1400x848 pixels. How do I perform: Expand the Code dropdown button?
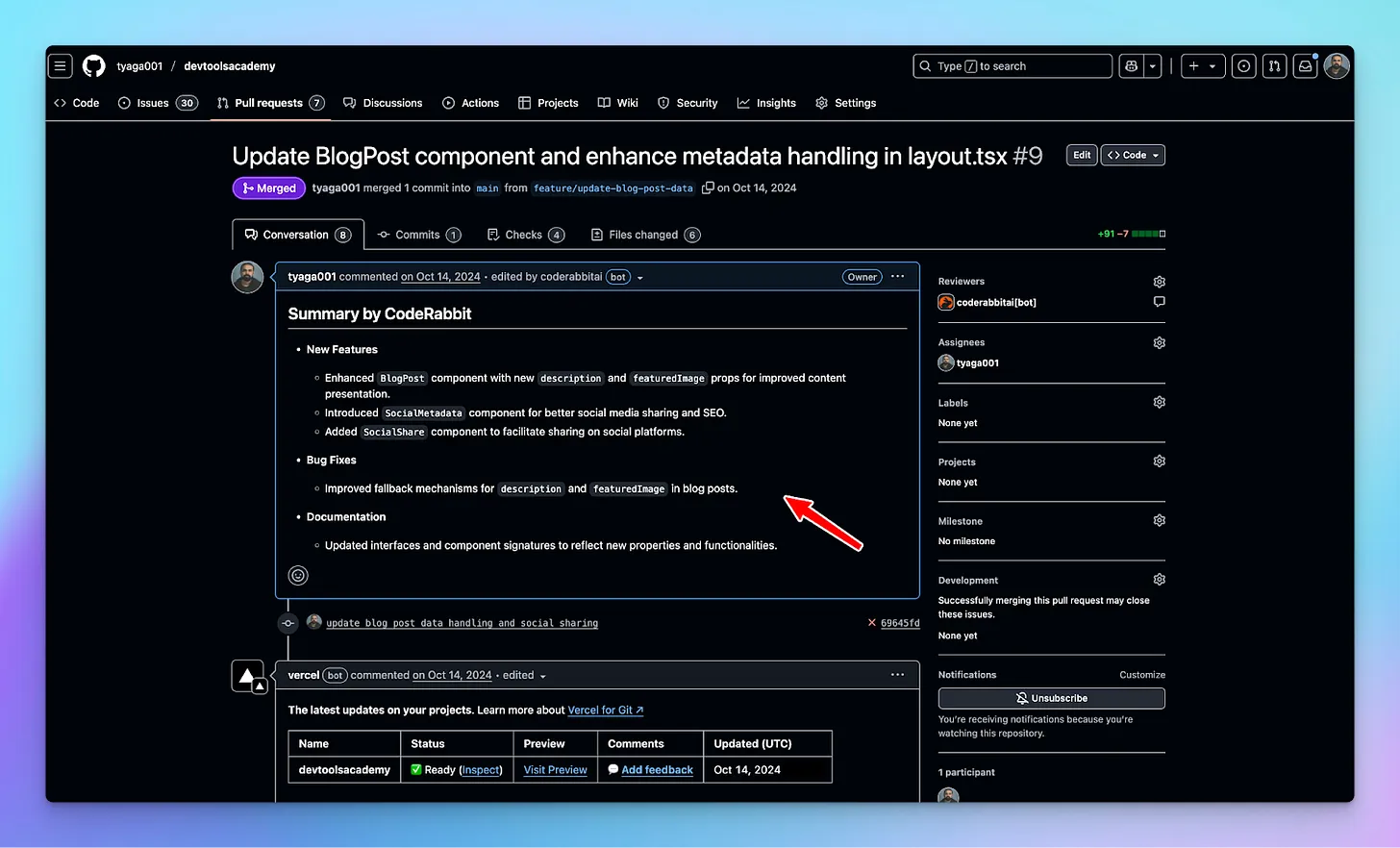pos(1133,156)
